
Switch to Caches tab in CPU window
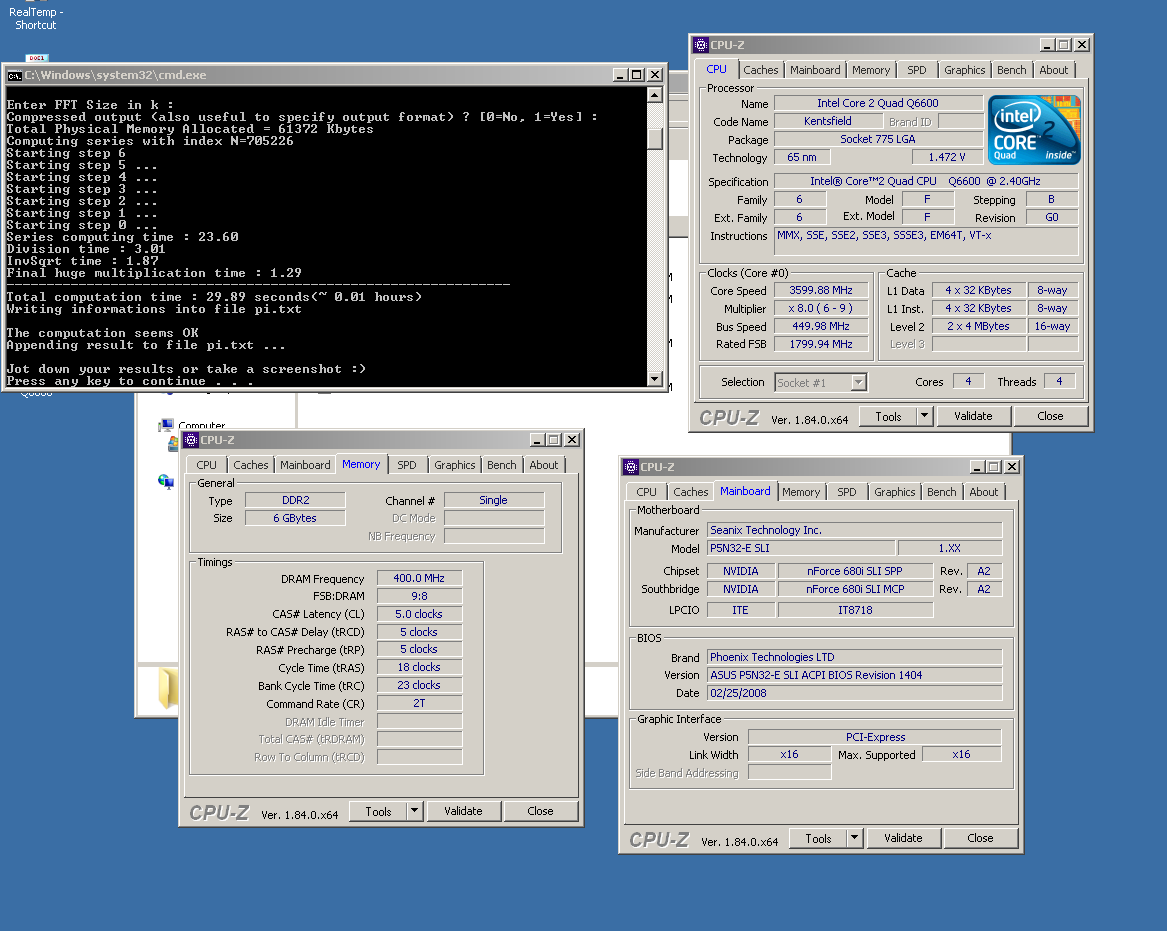(761, 70)
